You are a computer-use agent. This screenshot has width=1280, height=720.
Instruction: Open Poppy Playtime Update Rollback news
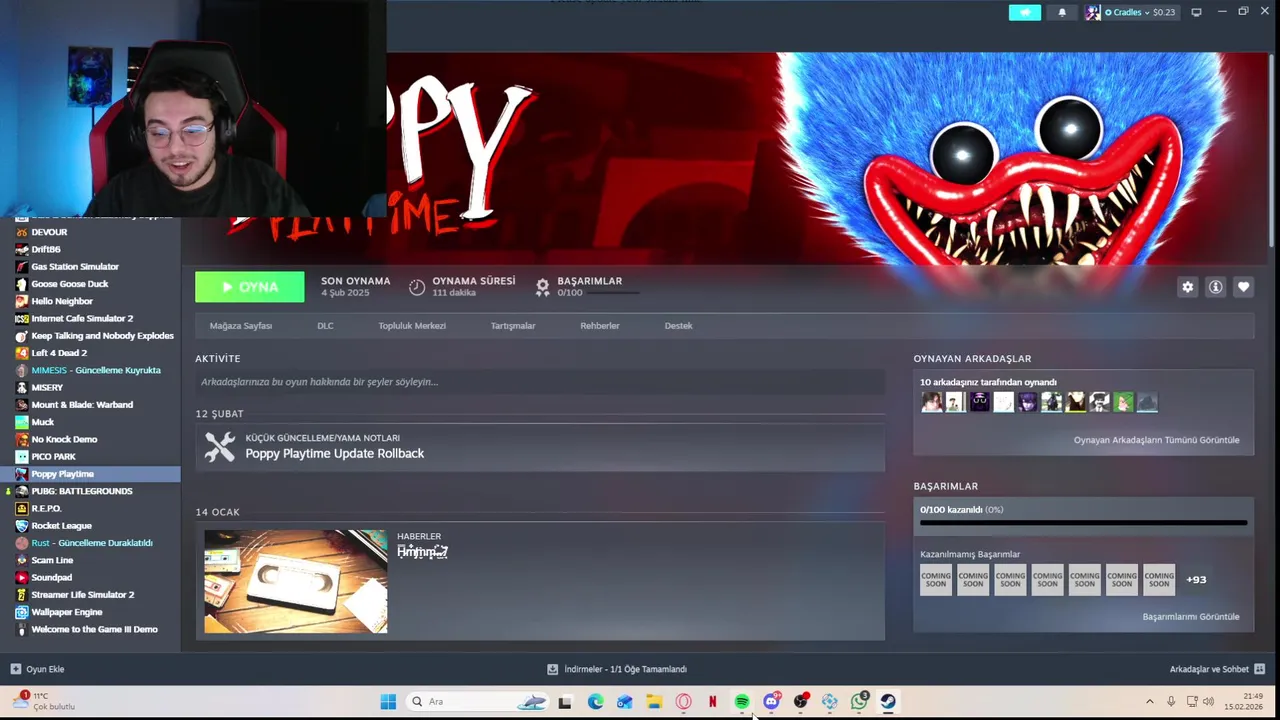[x=335, y=453]
